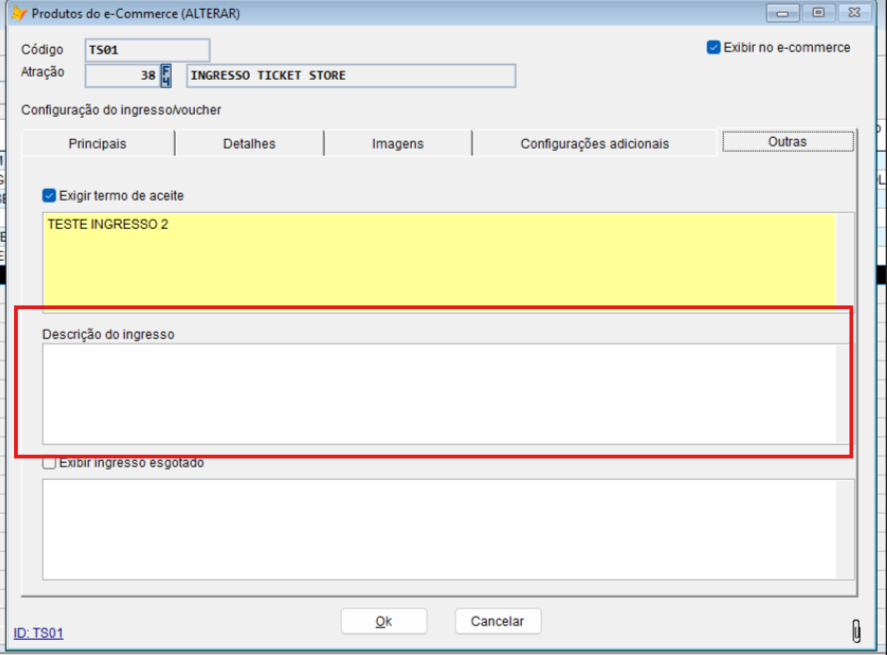This screenshot has height=655, width=887.
Task: Focus the yellow termo de aceite text area
Action: pos(438,260)
